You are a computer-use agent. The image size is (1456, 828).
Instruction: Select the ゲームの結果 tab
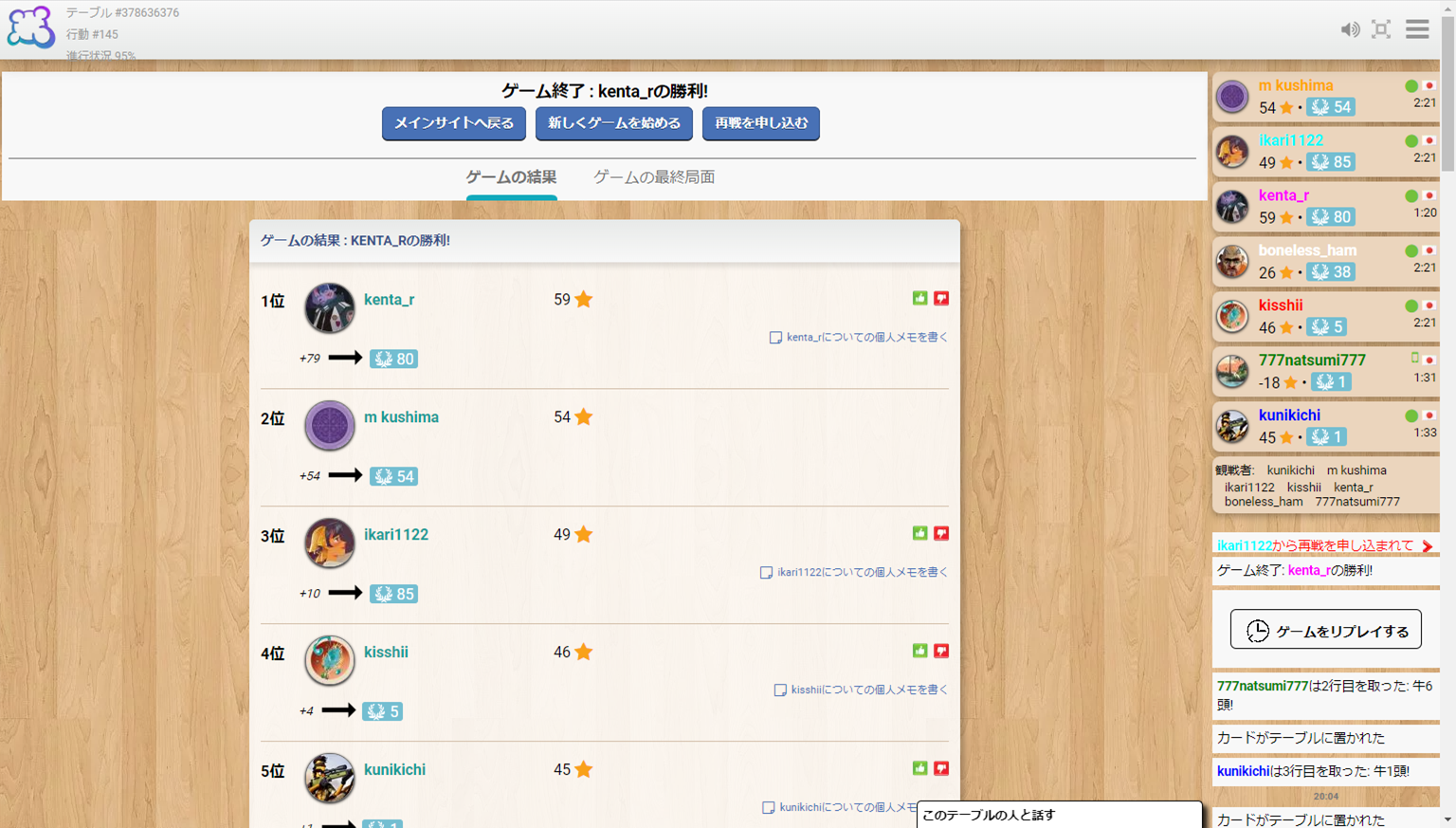coord(511,177)
